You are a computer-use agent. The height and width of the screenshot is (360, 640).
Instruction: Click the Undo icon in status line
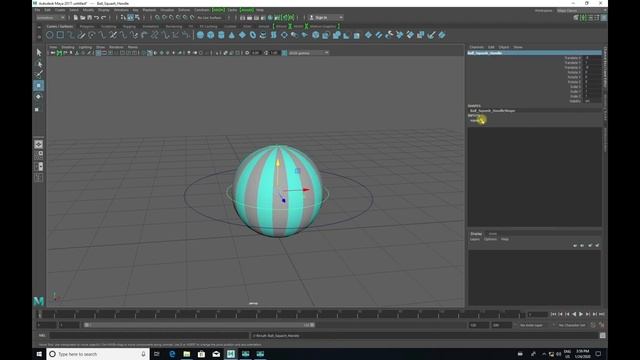coord(96,18)
